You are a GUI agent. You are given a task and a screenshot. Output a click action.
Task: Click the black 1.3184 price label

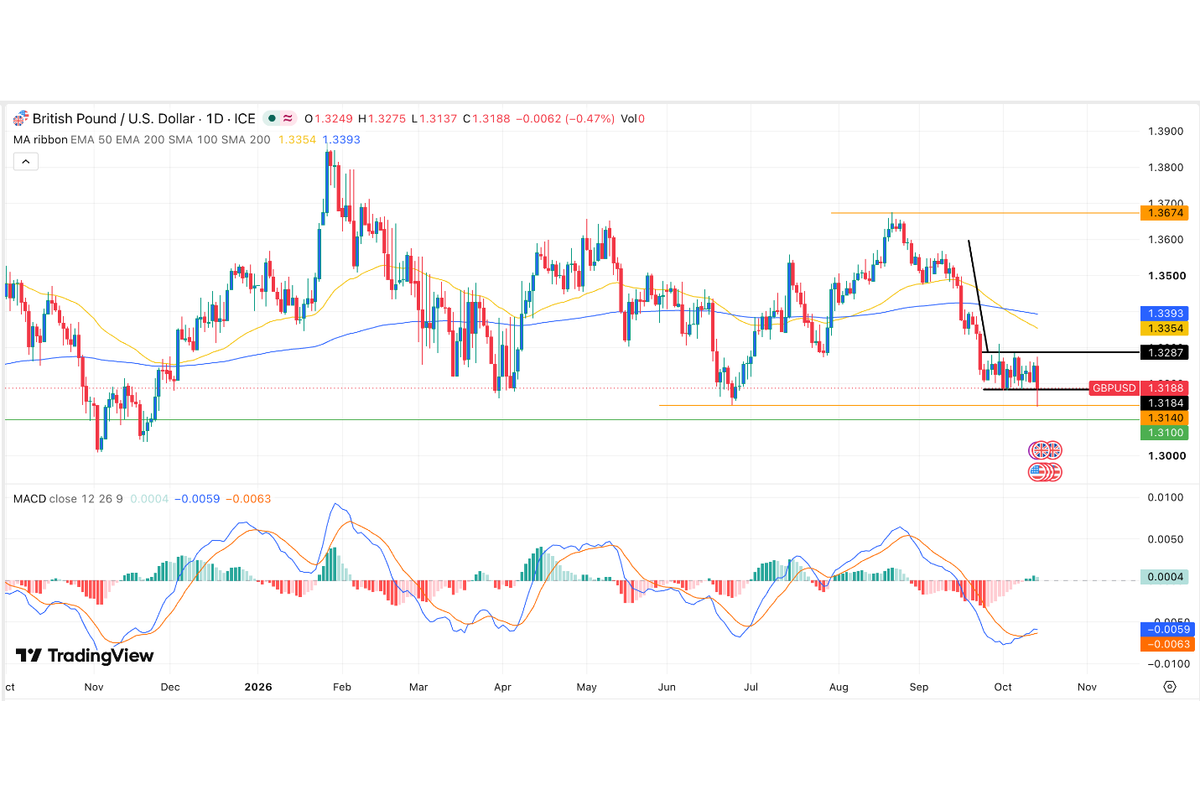click(1164, 402)
